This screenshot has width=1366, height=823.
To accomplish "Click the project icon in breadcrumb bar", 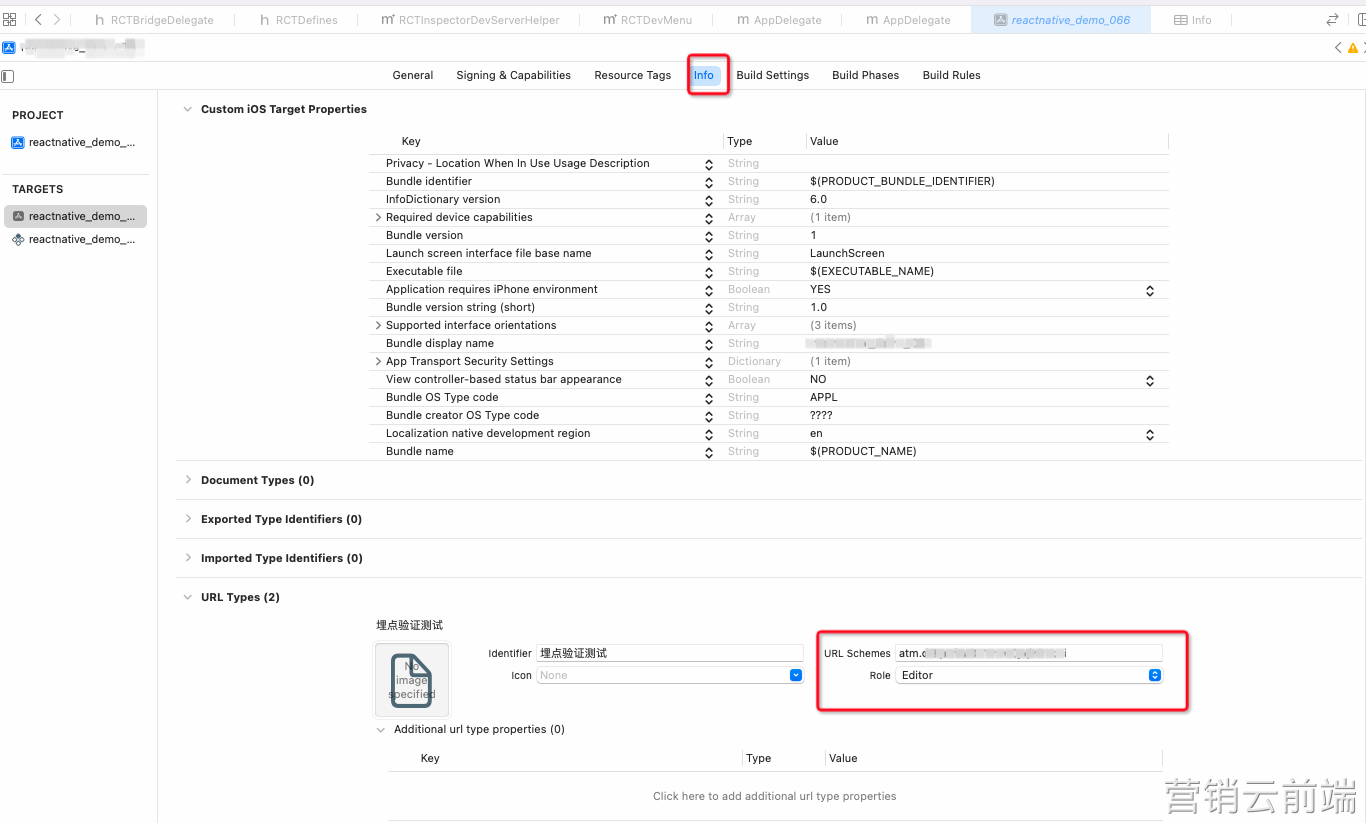I will point(9,47).
